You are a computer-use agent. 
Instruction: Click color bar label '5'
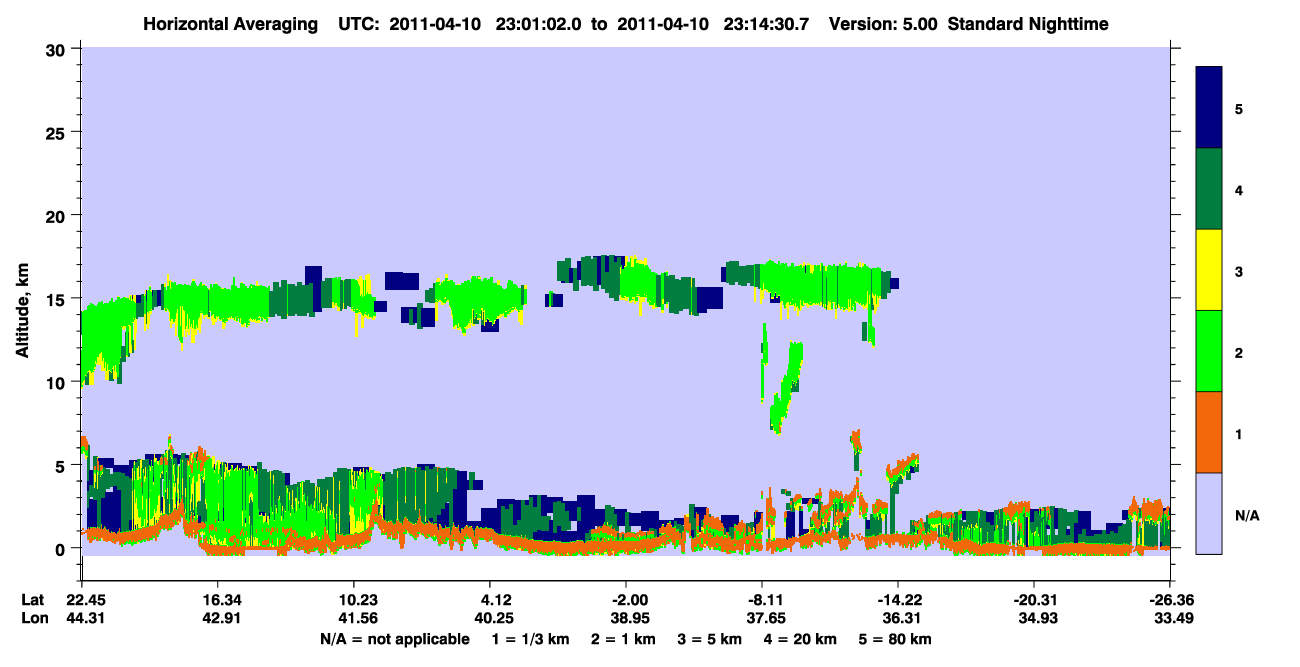point(1239,108)
